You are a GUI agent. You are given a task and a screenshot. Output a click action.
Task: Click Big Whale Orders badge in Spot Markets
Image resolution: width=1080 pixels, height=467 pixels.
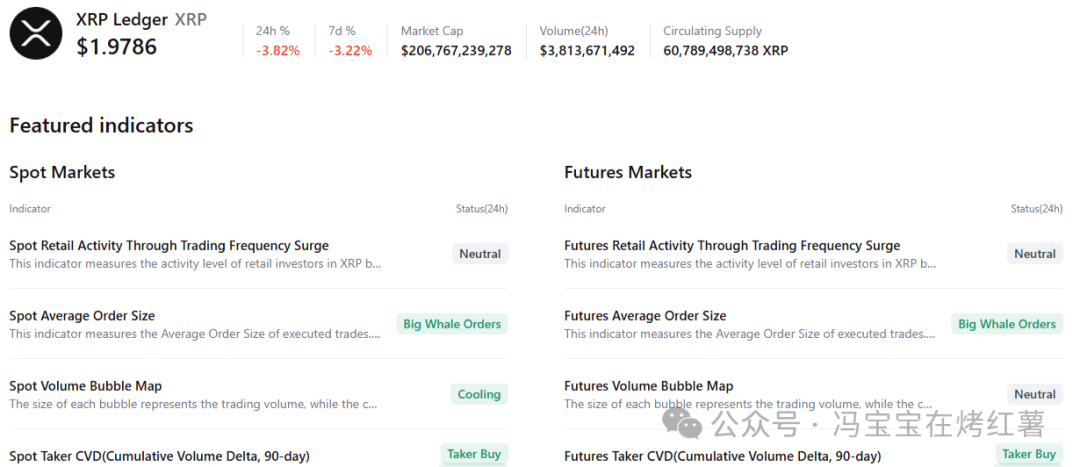[452, 324]
